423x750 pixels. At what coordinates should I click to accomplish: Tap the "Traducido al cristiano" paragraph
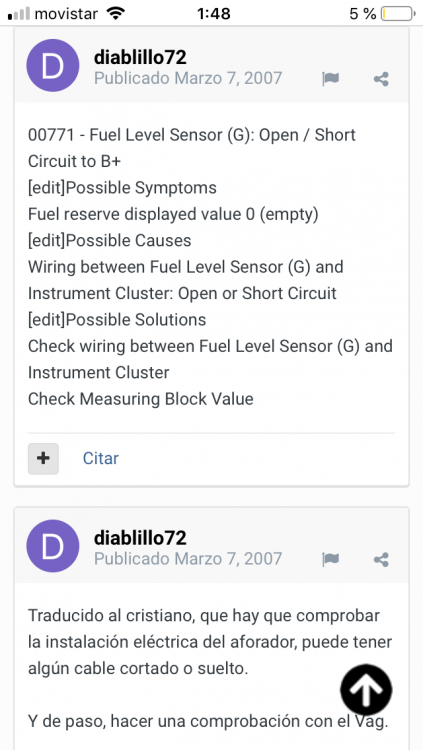(210, 642)
